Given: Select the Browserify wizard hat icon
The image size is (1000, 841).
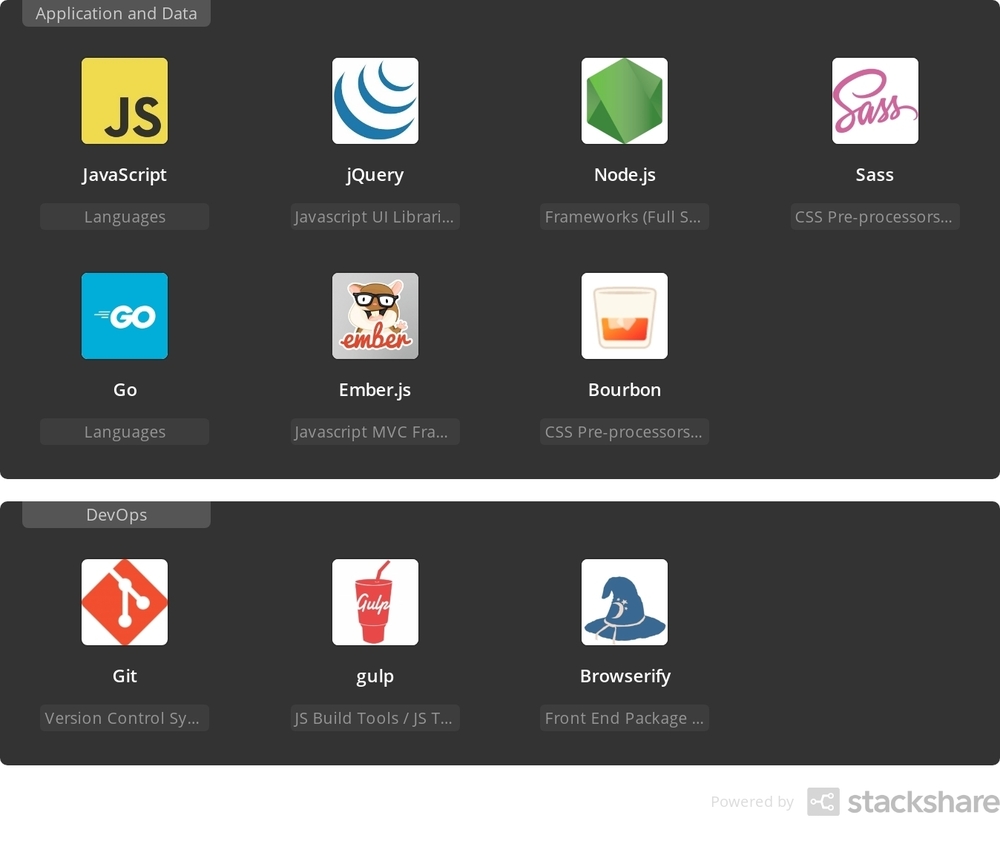Looking at the screenshot, I should click(x=624, y=602).
